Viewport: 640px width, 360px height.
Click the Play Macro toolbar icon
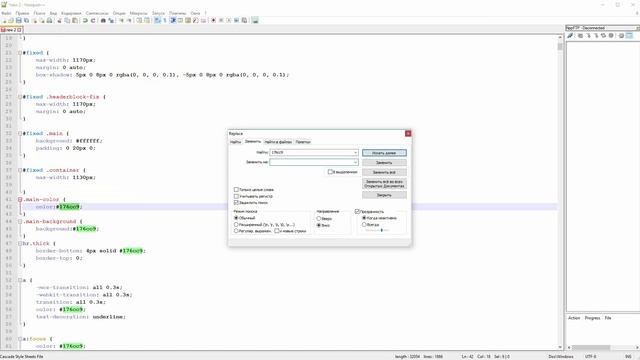pyautogui.click(x=229, y=20)
